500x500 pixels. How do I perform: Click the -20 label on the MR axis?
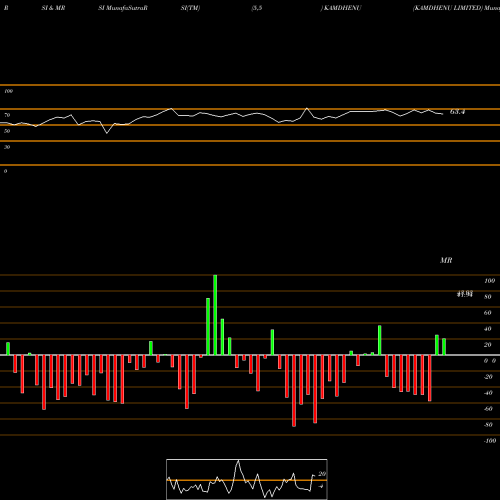coord(488,377)
